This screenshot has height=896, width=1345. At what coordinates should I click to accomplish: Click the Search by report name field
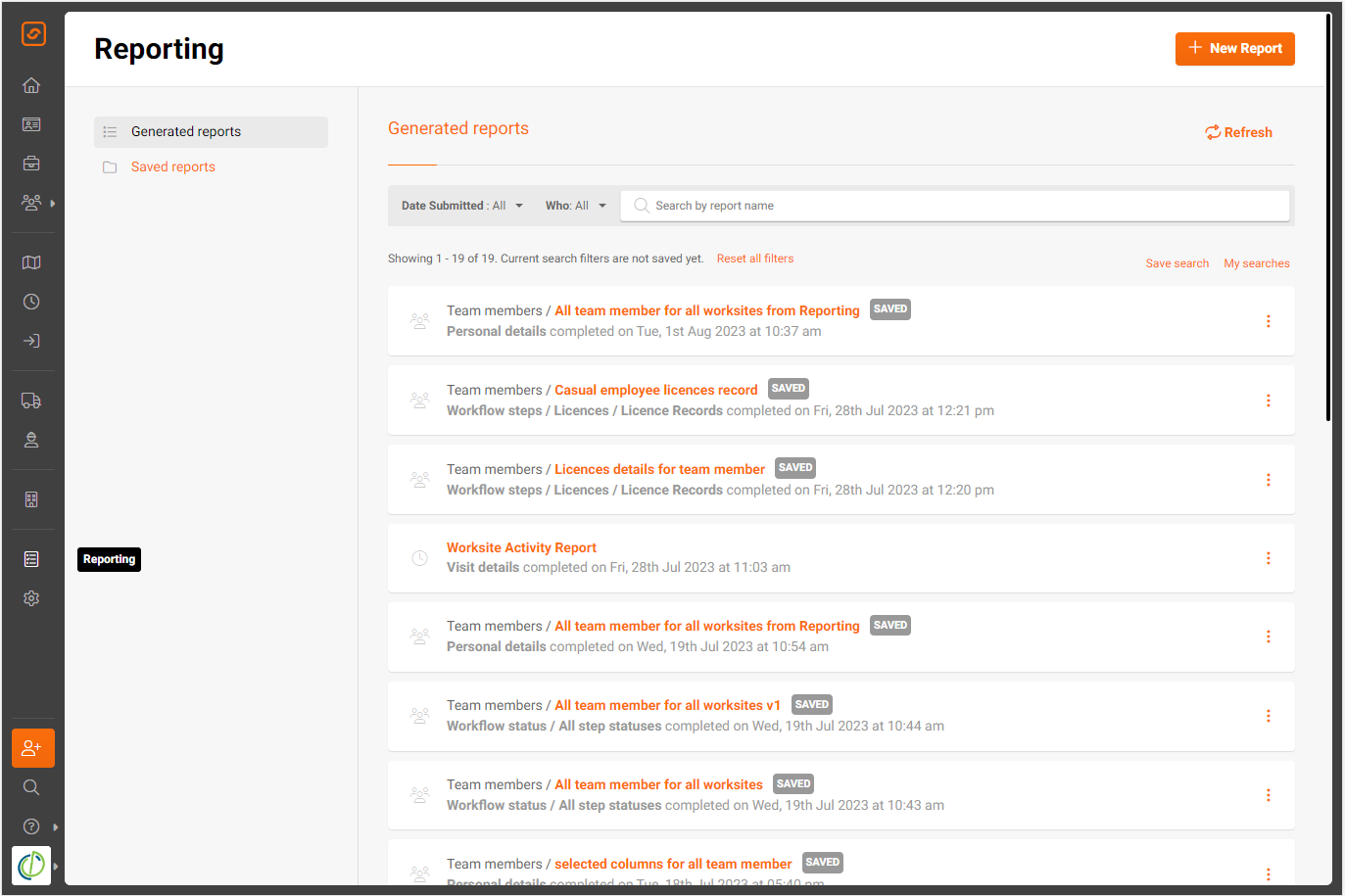(x=955, y=206)
